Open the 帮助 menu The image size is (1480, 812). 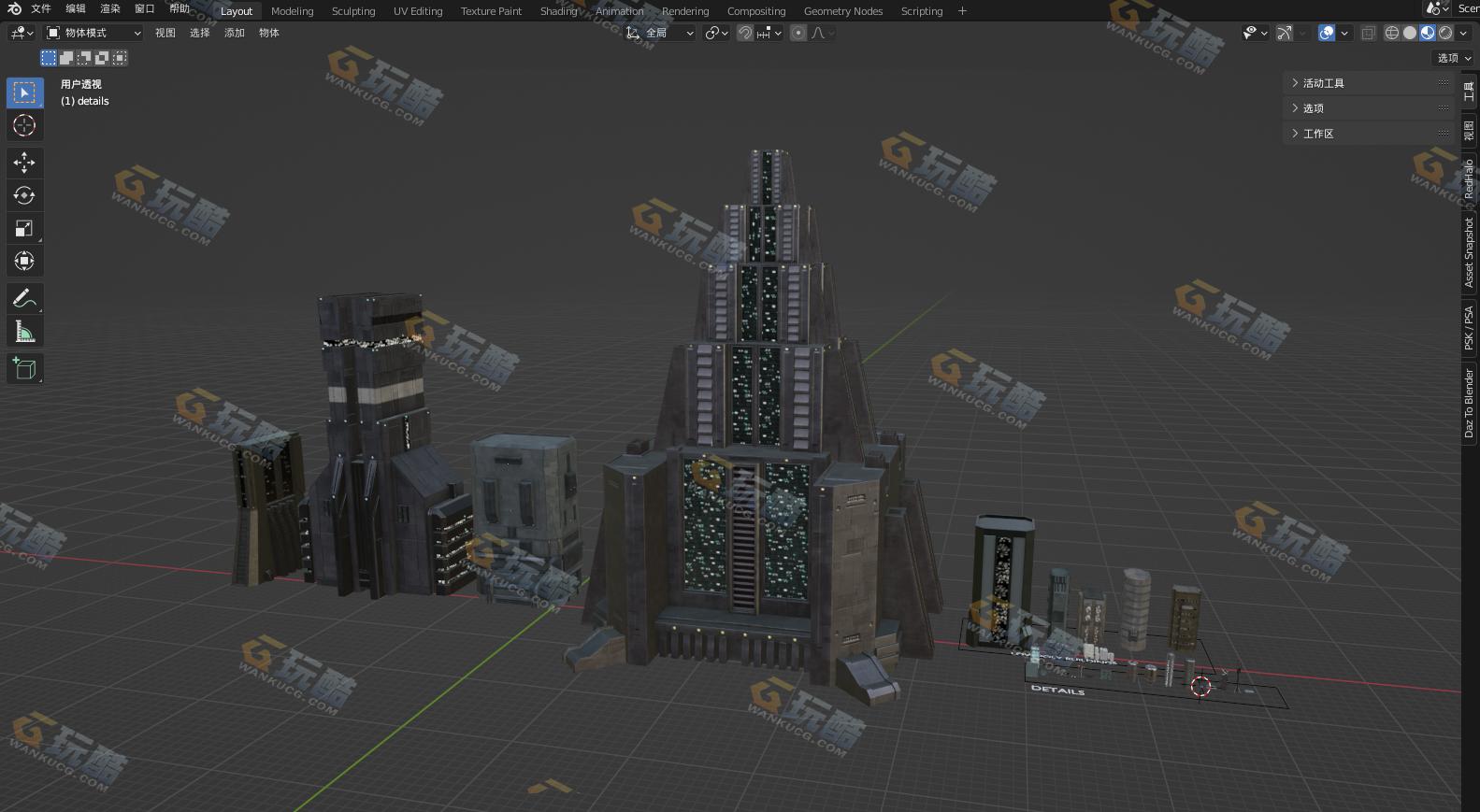click(x=180, y=8)
